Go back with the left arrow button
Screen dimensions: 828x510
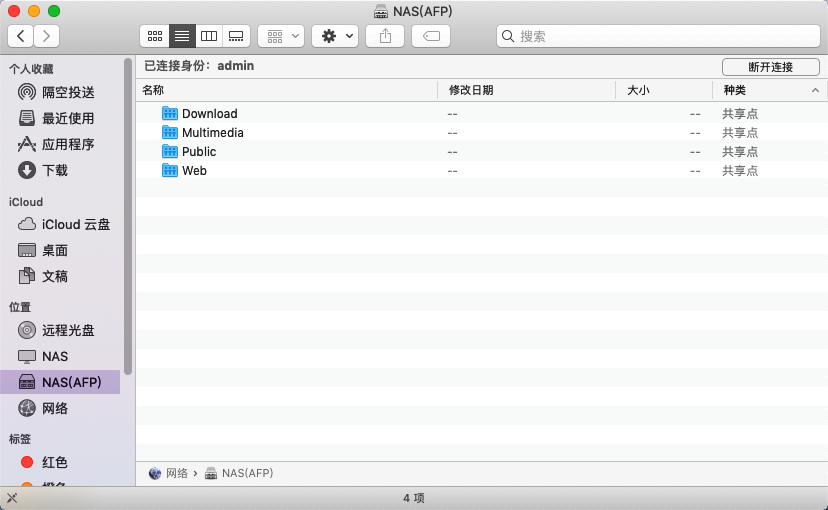tap(21, 36)
